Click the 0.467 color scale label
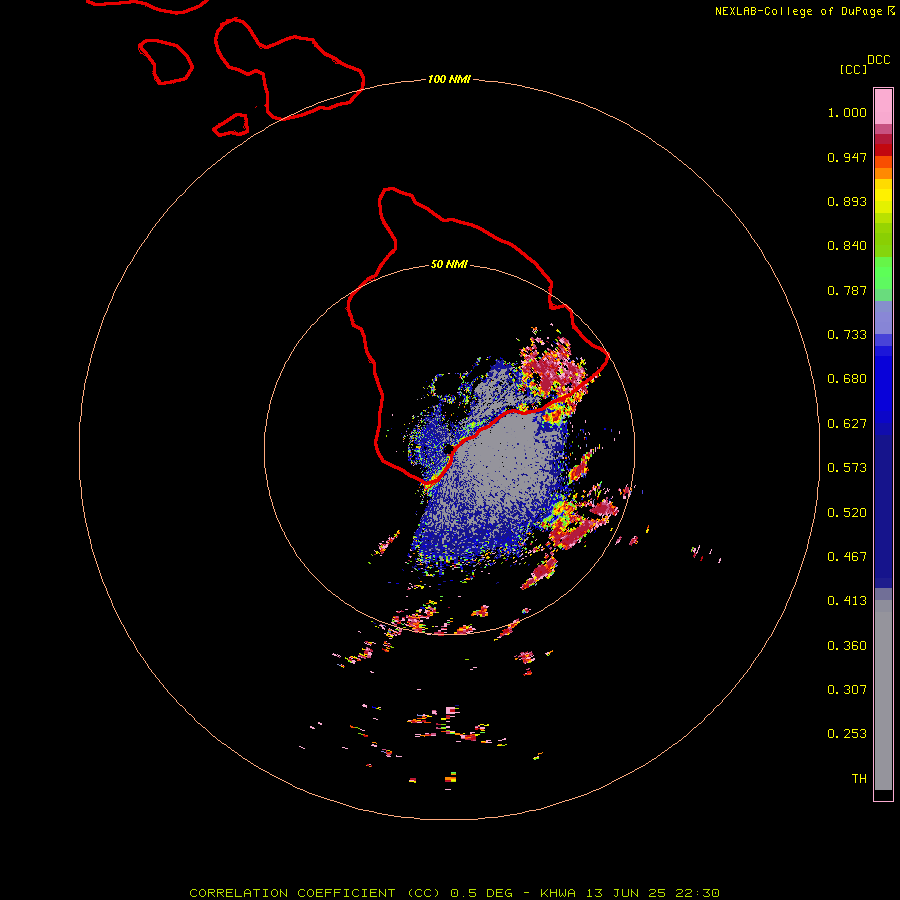 click(847, 557)
